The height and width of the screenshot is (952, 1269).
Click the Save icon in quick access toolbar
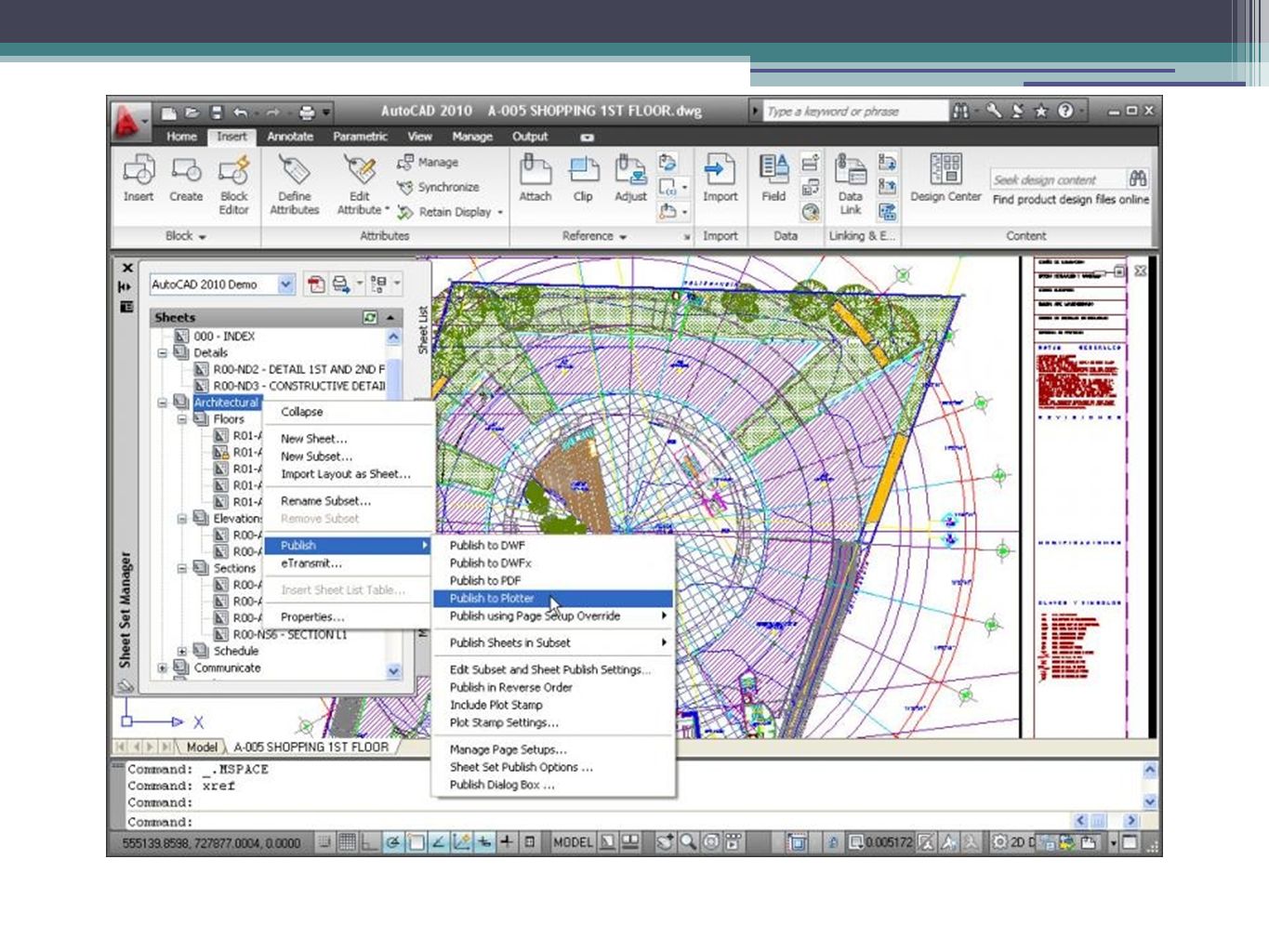pyautogui.click(x=217, y=112)
